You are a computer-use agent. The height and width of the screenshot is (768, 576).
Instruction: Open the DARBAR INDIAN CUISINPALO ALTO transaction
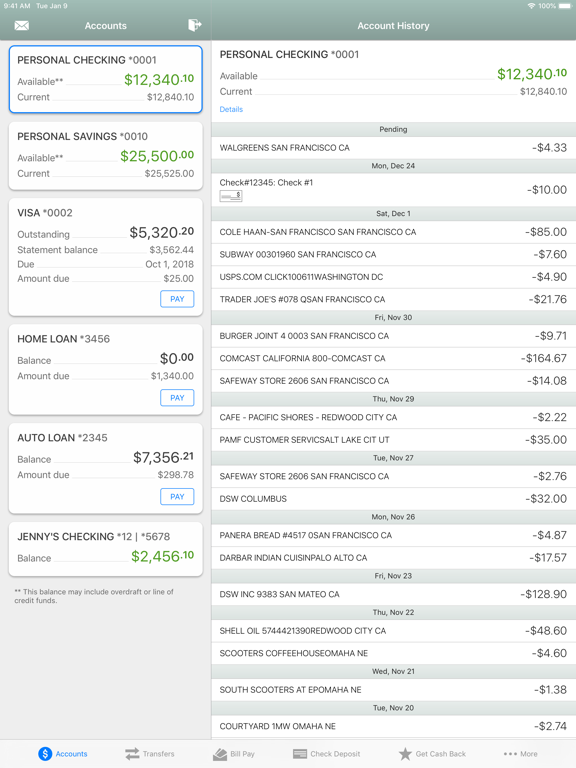tap(394, 557)
